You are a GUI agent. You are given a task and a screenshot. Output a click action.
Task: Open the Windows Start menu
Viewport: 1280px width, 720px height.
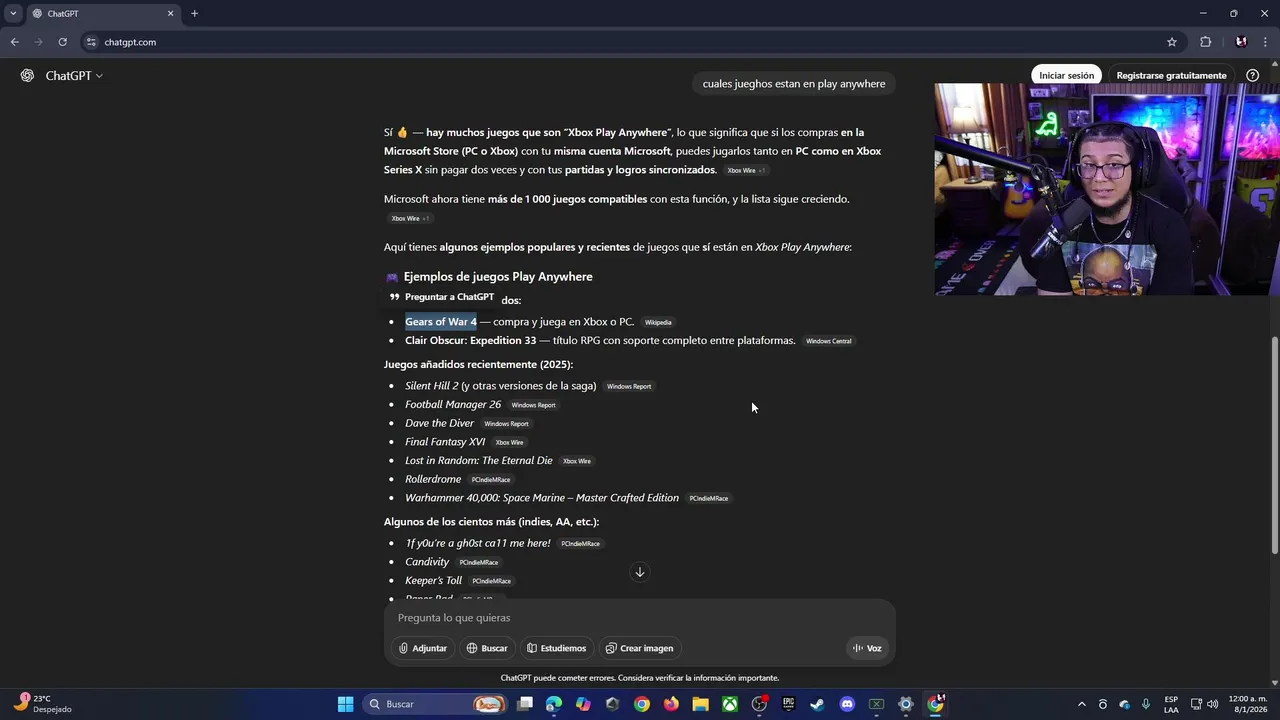click(345, 704)
